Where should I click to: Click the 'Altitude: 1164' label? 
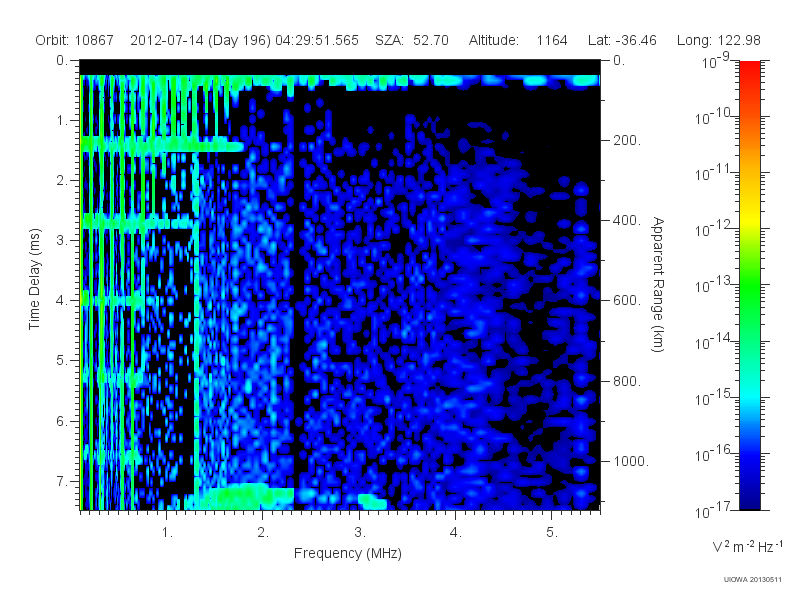coord(518,40)
